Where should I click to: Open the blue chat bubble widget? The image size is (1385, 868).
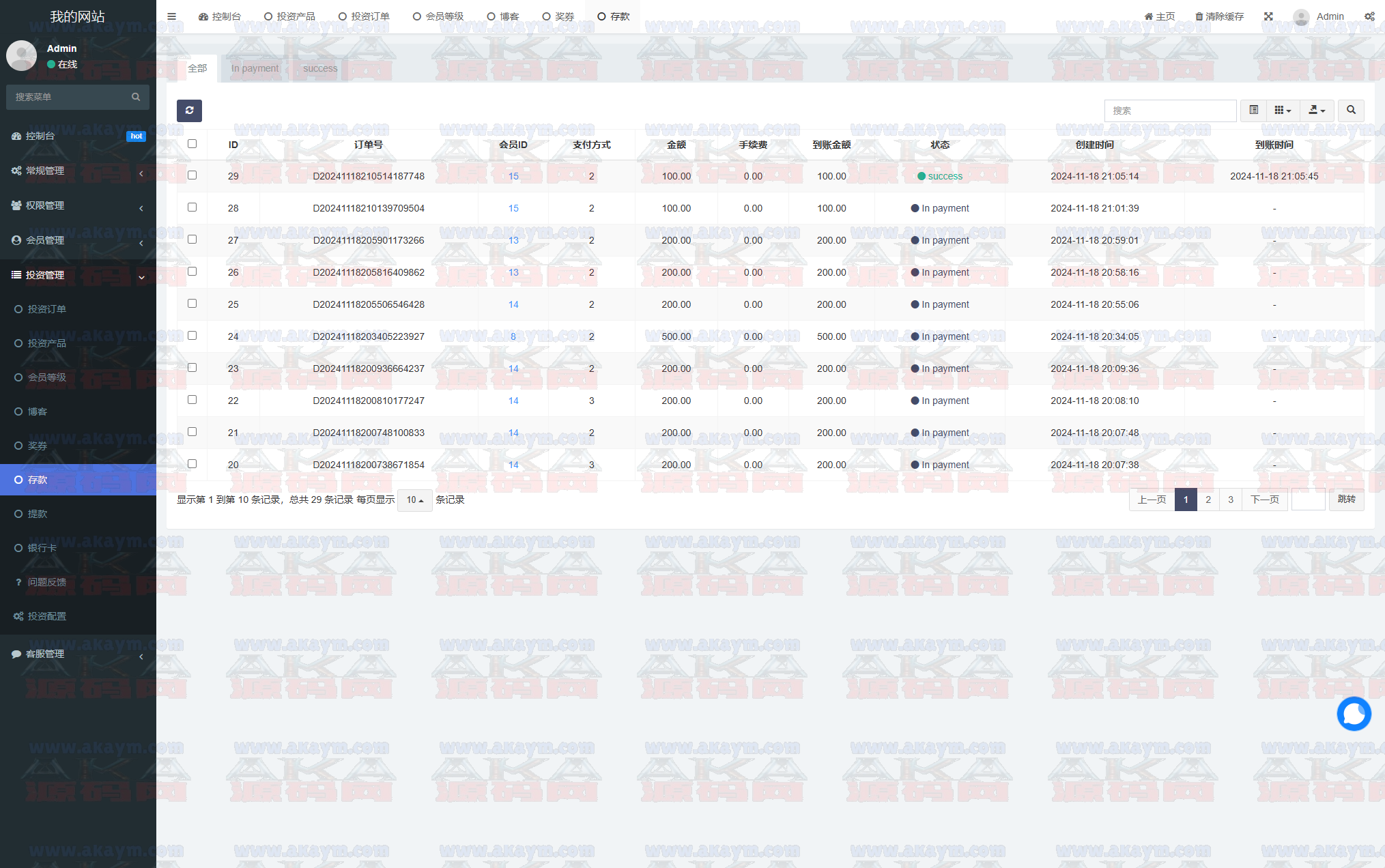(x=1354, y=714)
